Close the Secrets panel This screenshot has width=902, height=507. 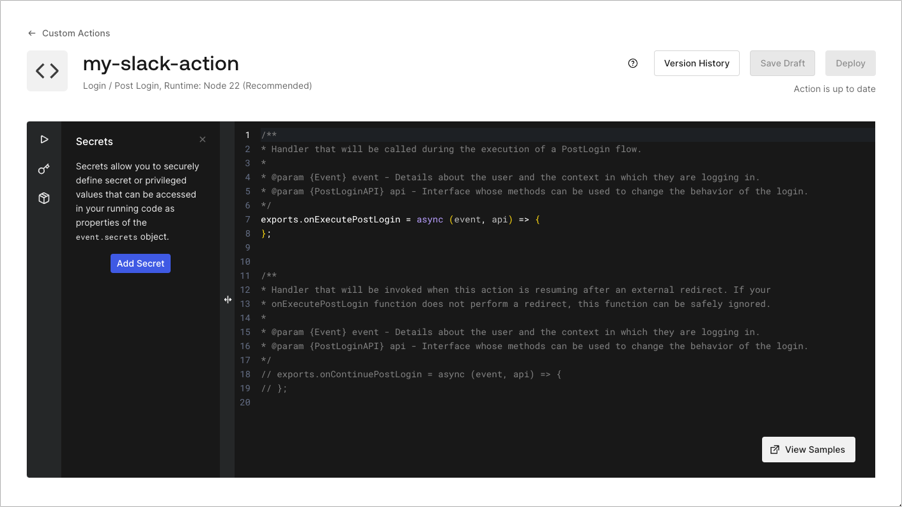(202, 139)
